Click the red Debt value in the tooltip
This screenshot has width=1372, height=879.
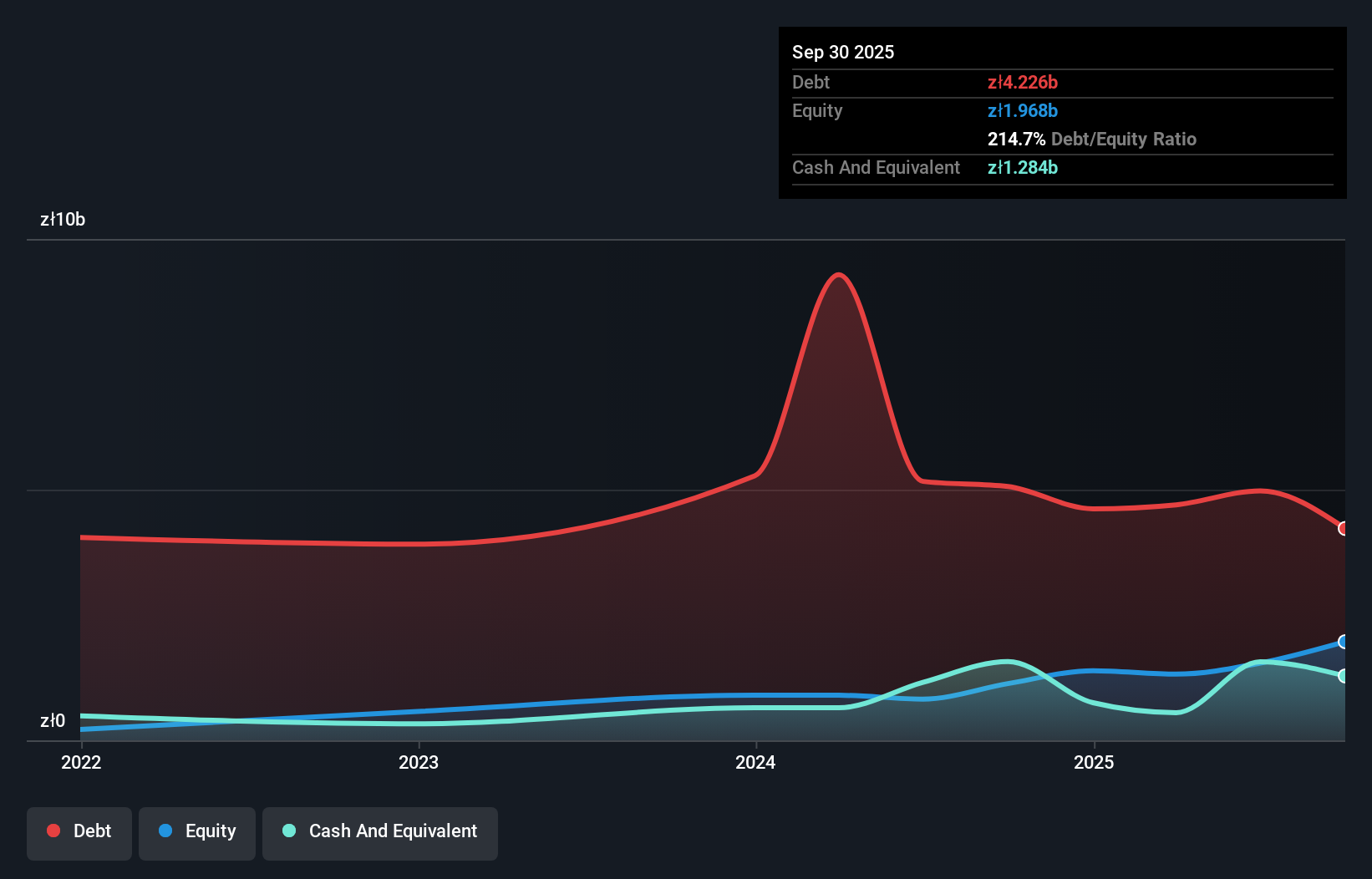(x=1022, y=82)
